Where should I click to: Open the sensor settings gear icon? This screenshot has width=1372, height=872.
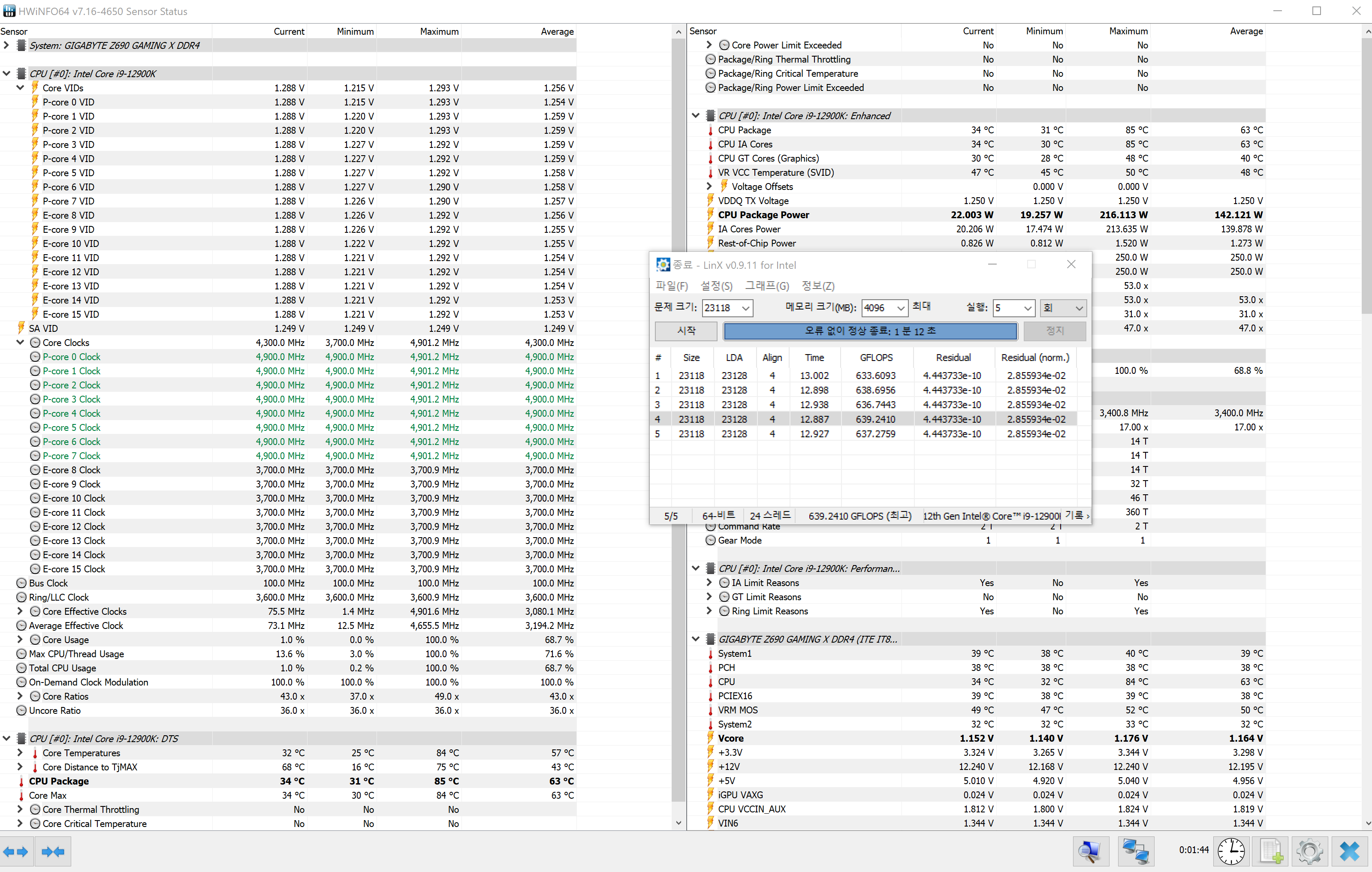(1309, 851)
